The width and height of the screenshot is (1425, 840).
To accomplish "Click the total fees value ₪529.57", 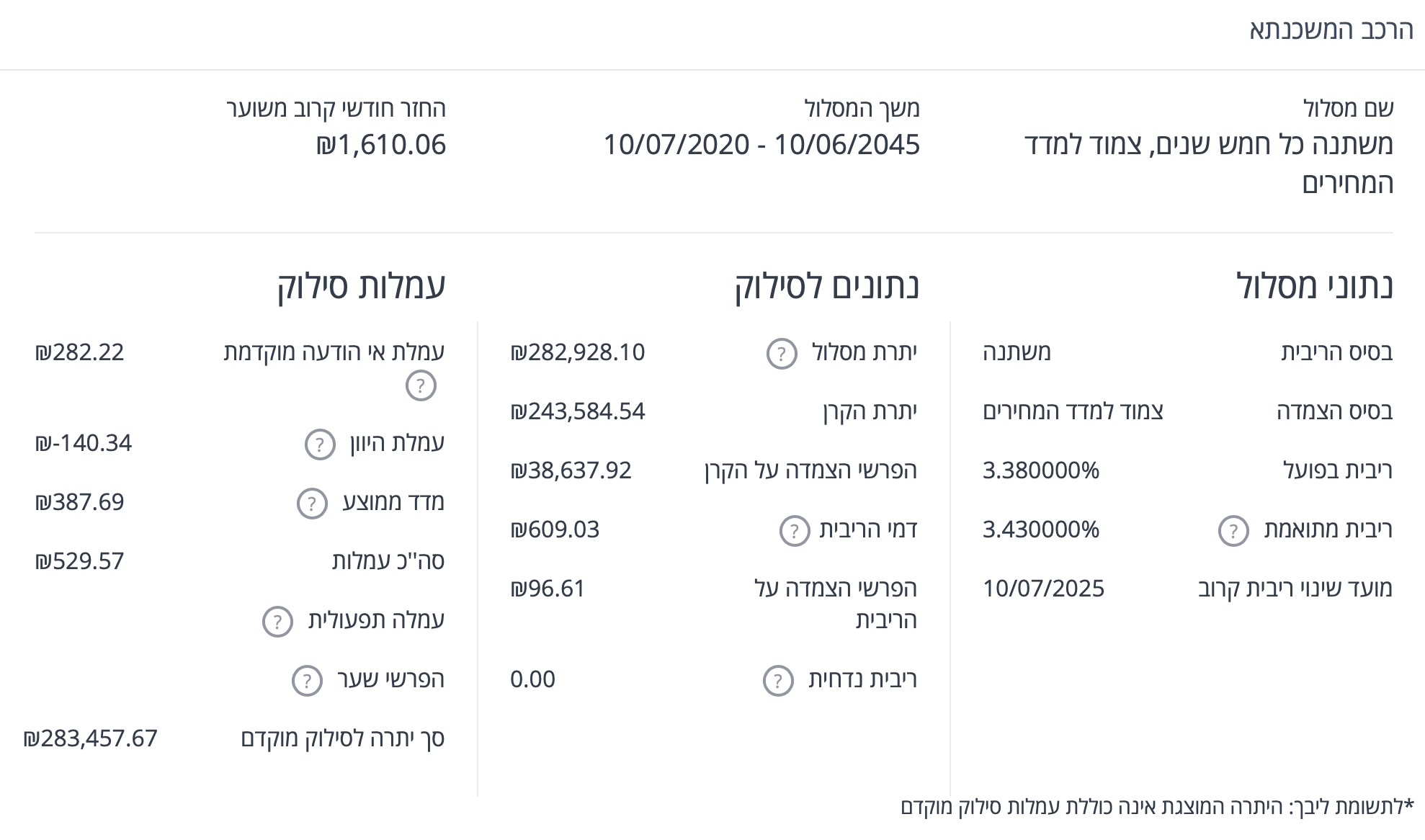I will (80, 561).
